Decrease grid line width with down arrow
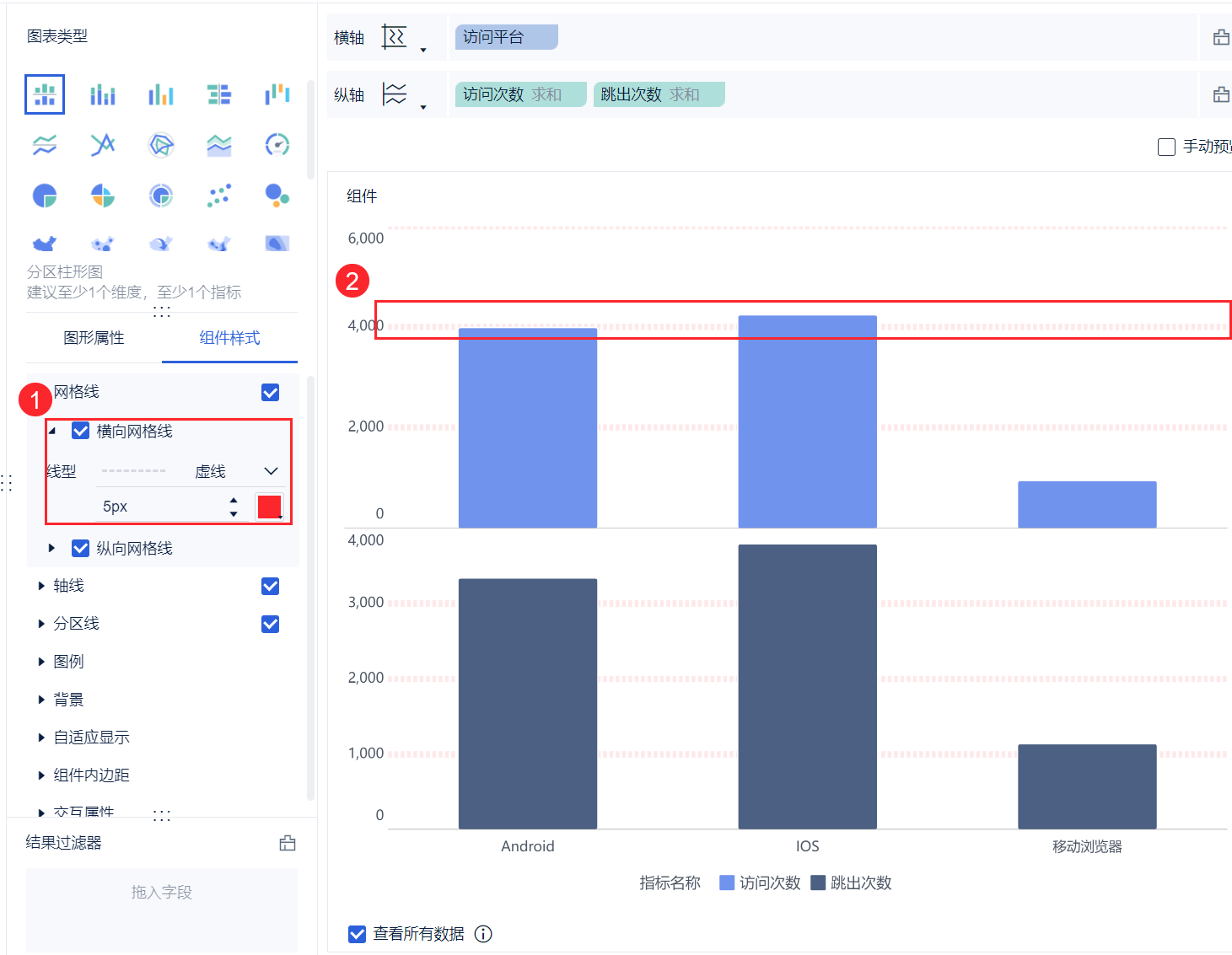This screenshot has width=1232, height=955. [234, 513]
